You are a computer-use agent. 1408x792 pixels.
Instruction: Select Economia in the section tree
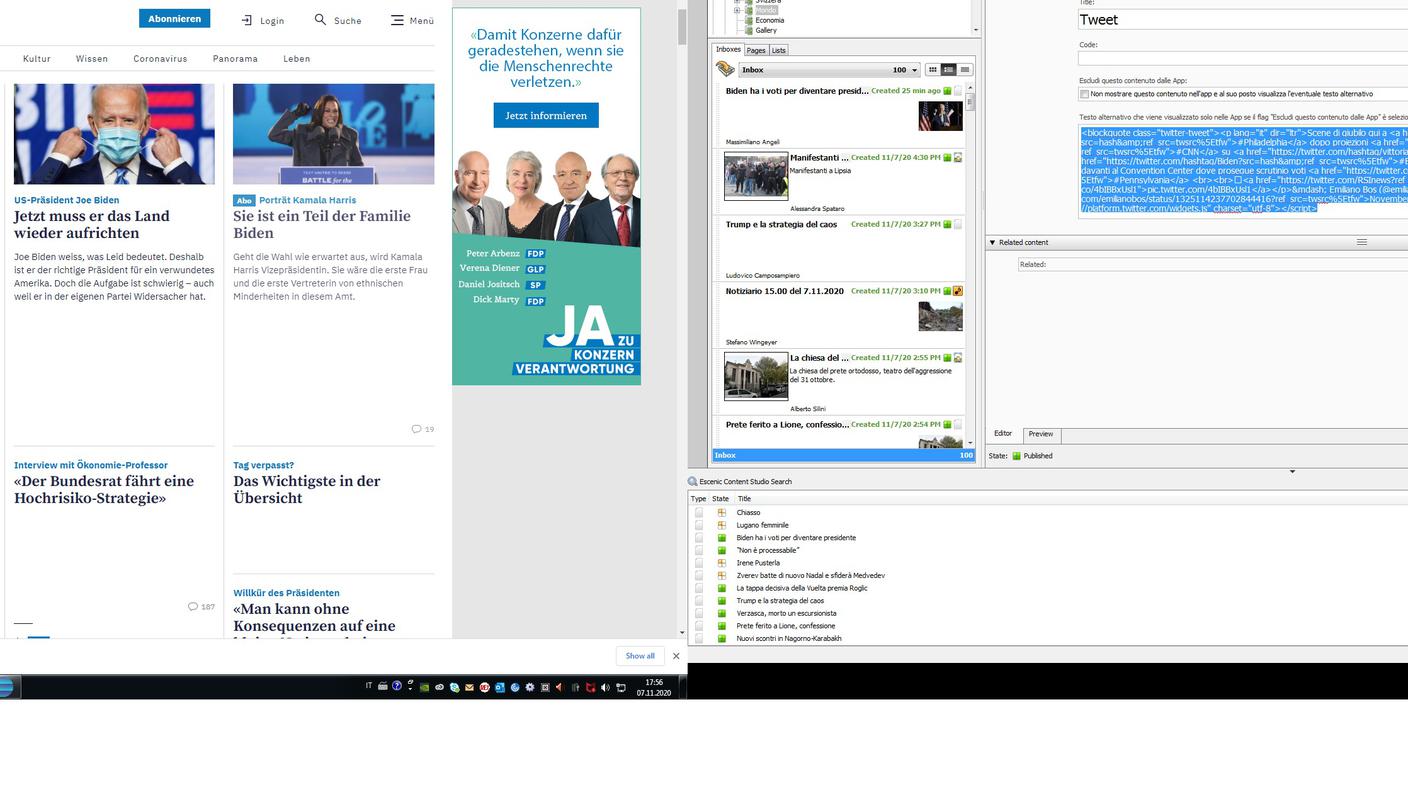769,20
